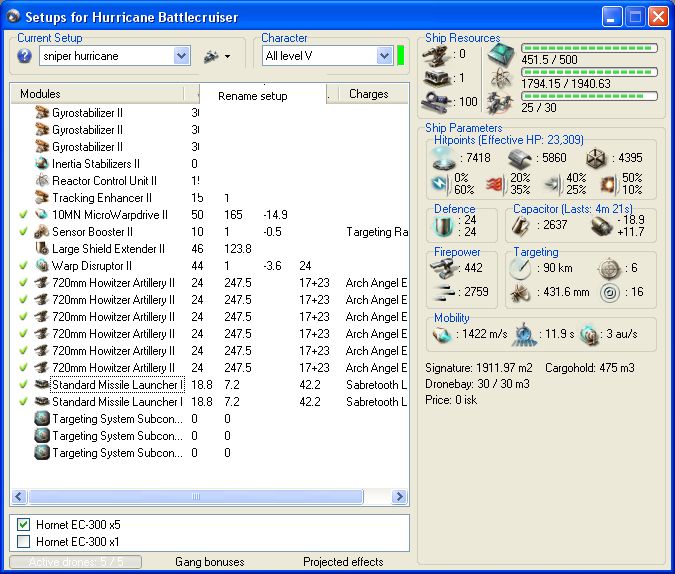675x574 pixels.
Task: Open the Current Setup dropdown list
Action: pyautogui.click(x=181, y=56)
